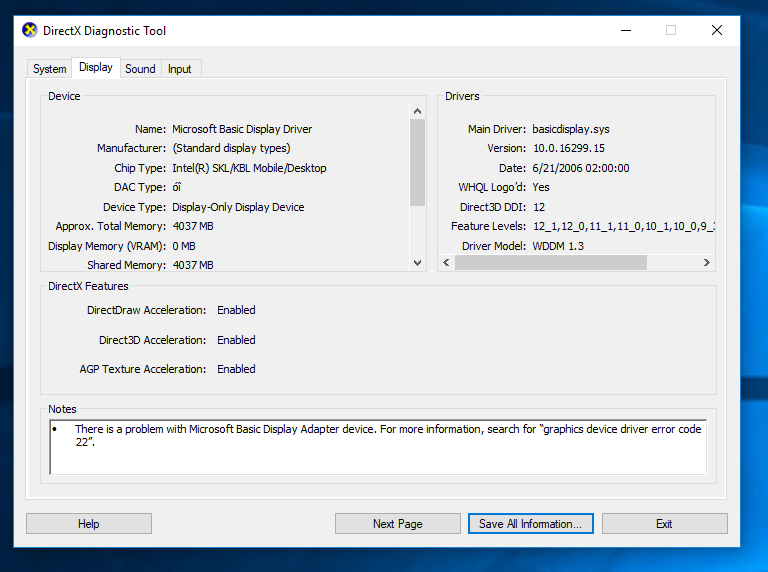Click 'Intel(R) SKL/KBL Mobile/Desktop' chip type value
The image size is (768, 572).
point(249,168)
